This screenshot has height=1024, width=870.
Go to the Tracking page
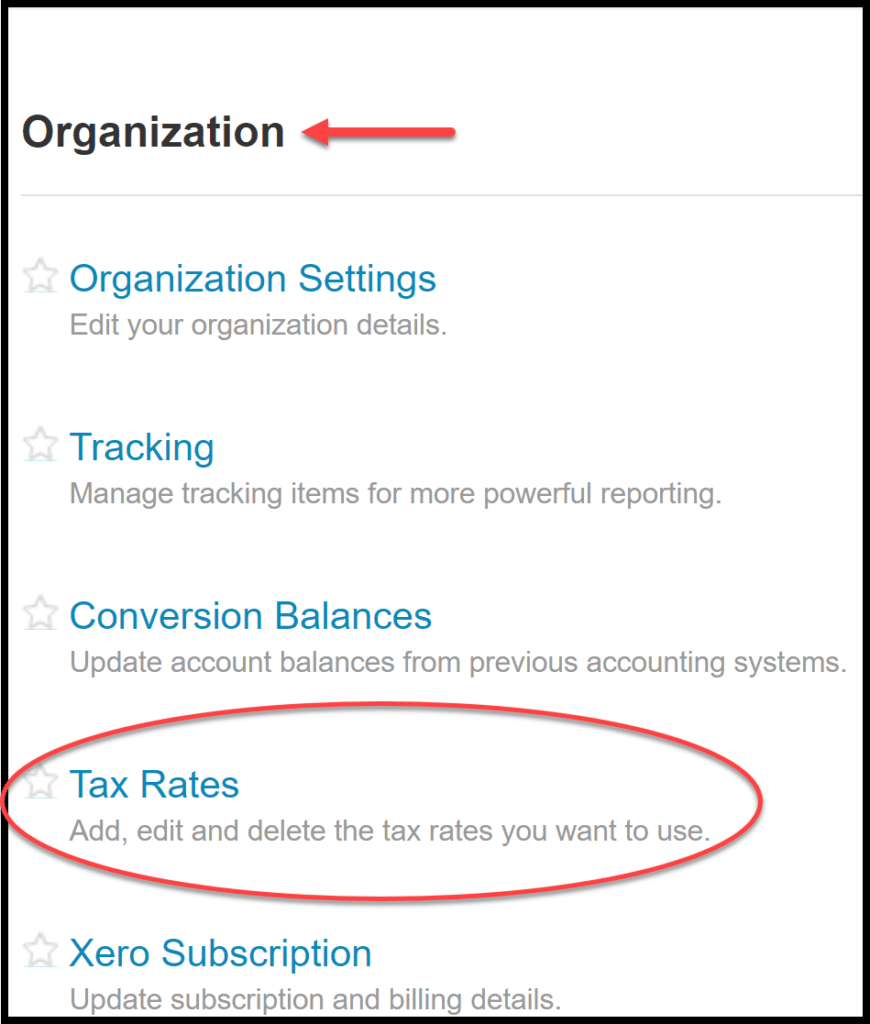tap(141, 447)
